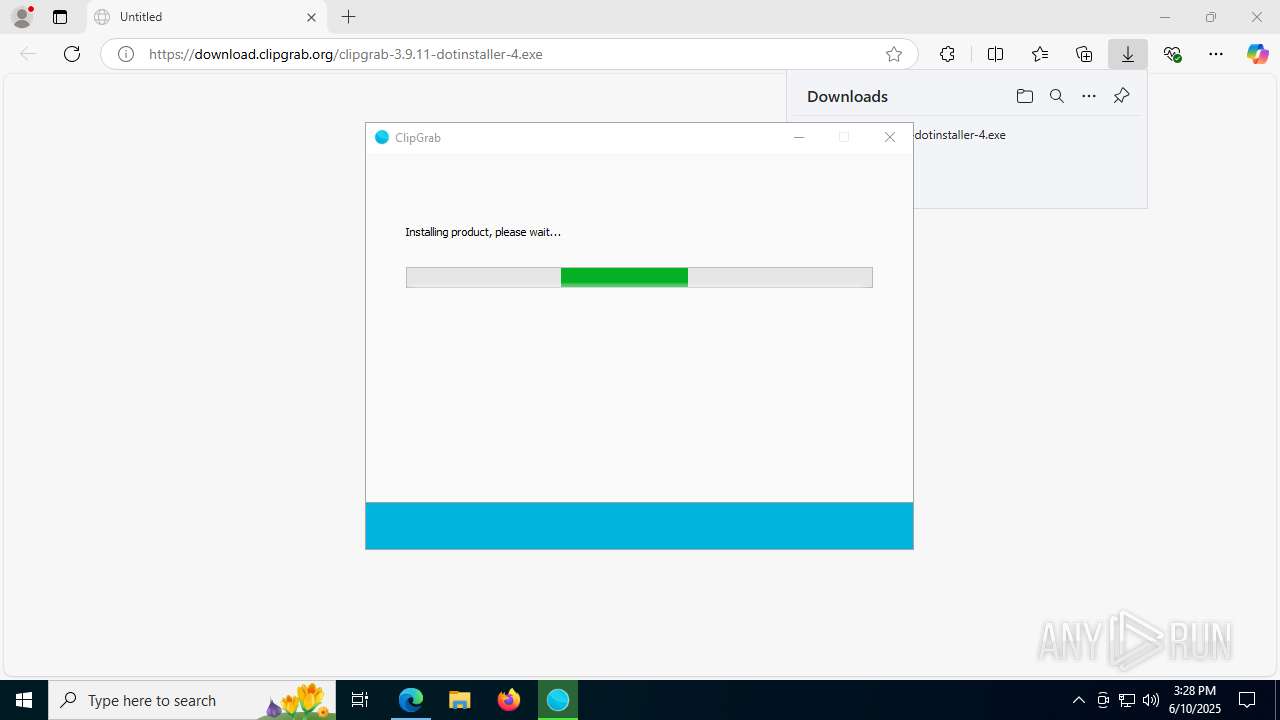Search downloads in Downloads panel
Image resolution: width=1280 pixels, height=720 pixels.
point(1057,96)
